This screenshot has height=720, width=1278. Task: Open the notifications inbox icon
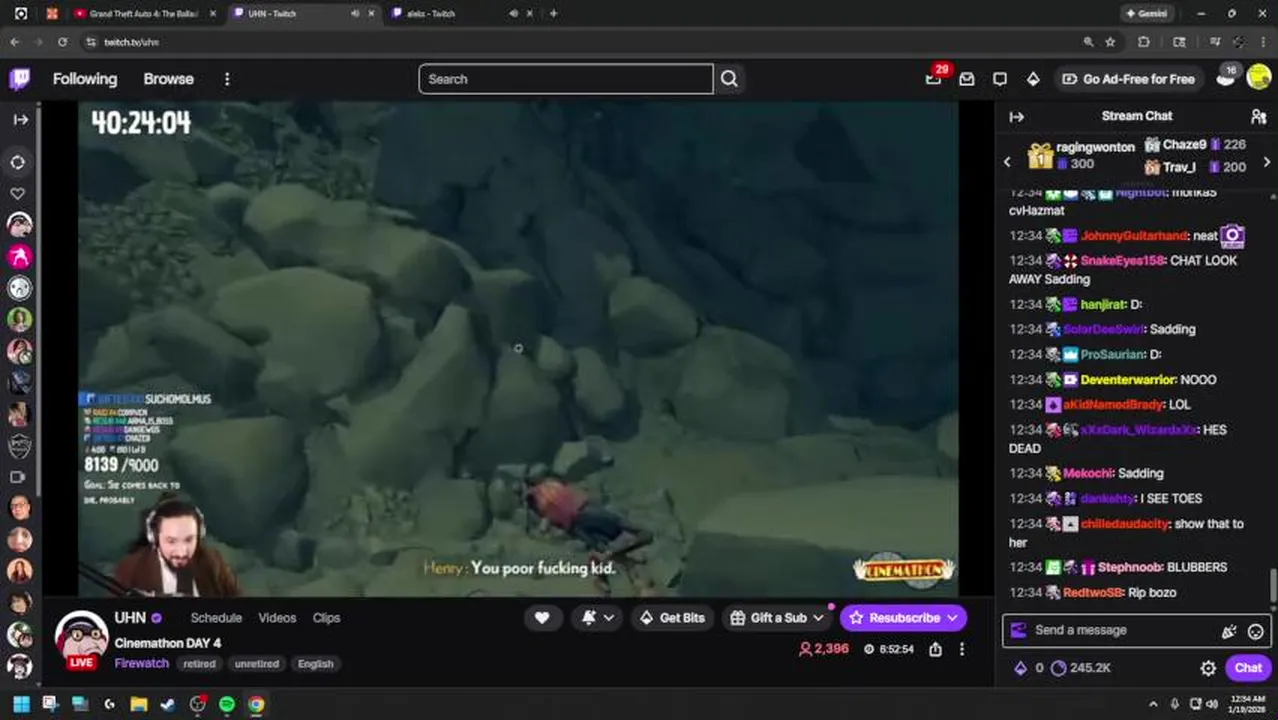[x=967, y=79]
